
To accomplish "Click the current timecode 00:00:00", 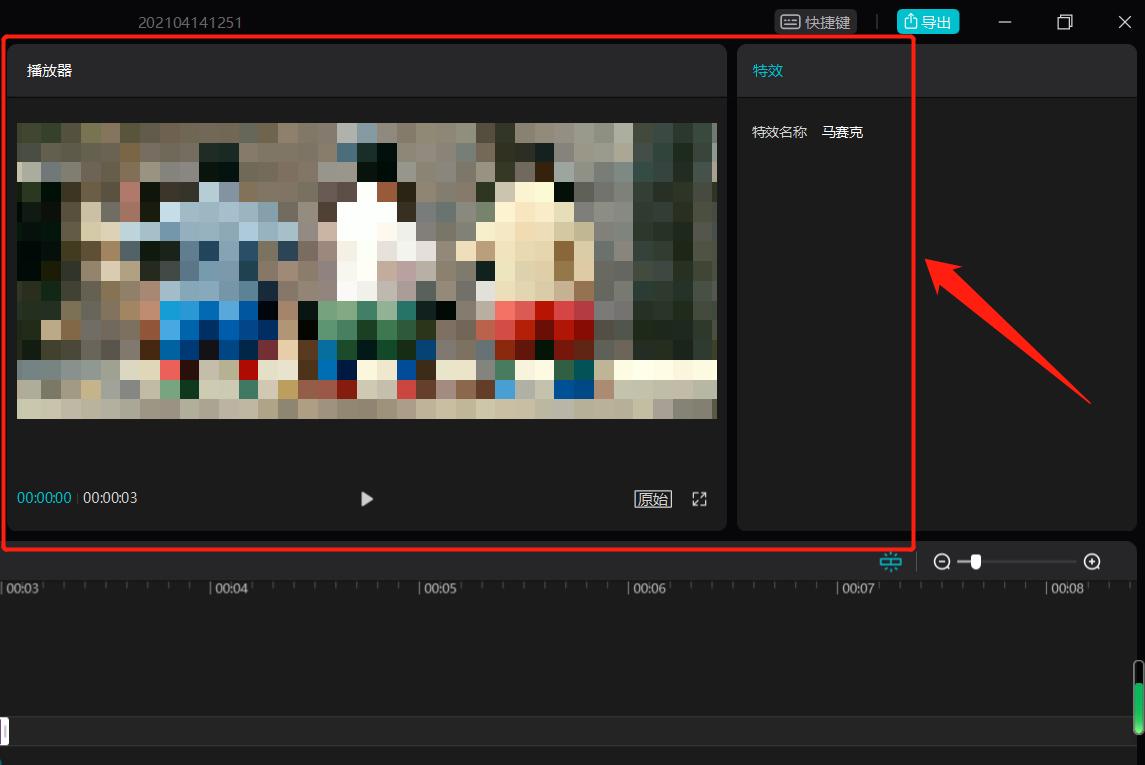I will click(44, 498).
